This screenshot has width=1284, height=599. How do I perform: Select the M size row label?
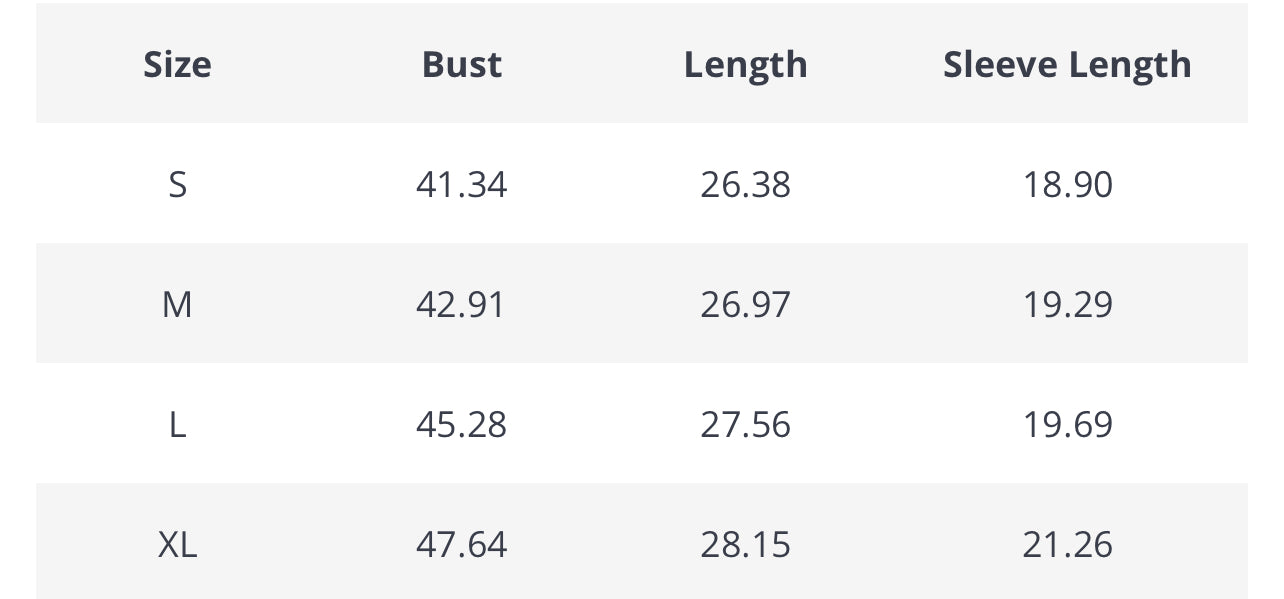pos(177,305)
